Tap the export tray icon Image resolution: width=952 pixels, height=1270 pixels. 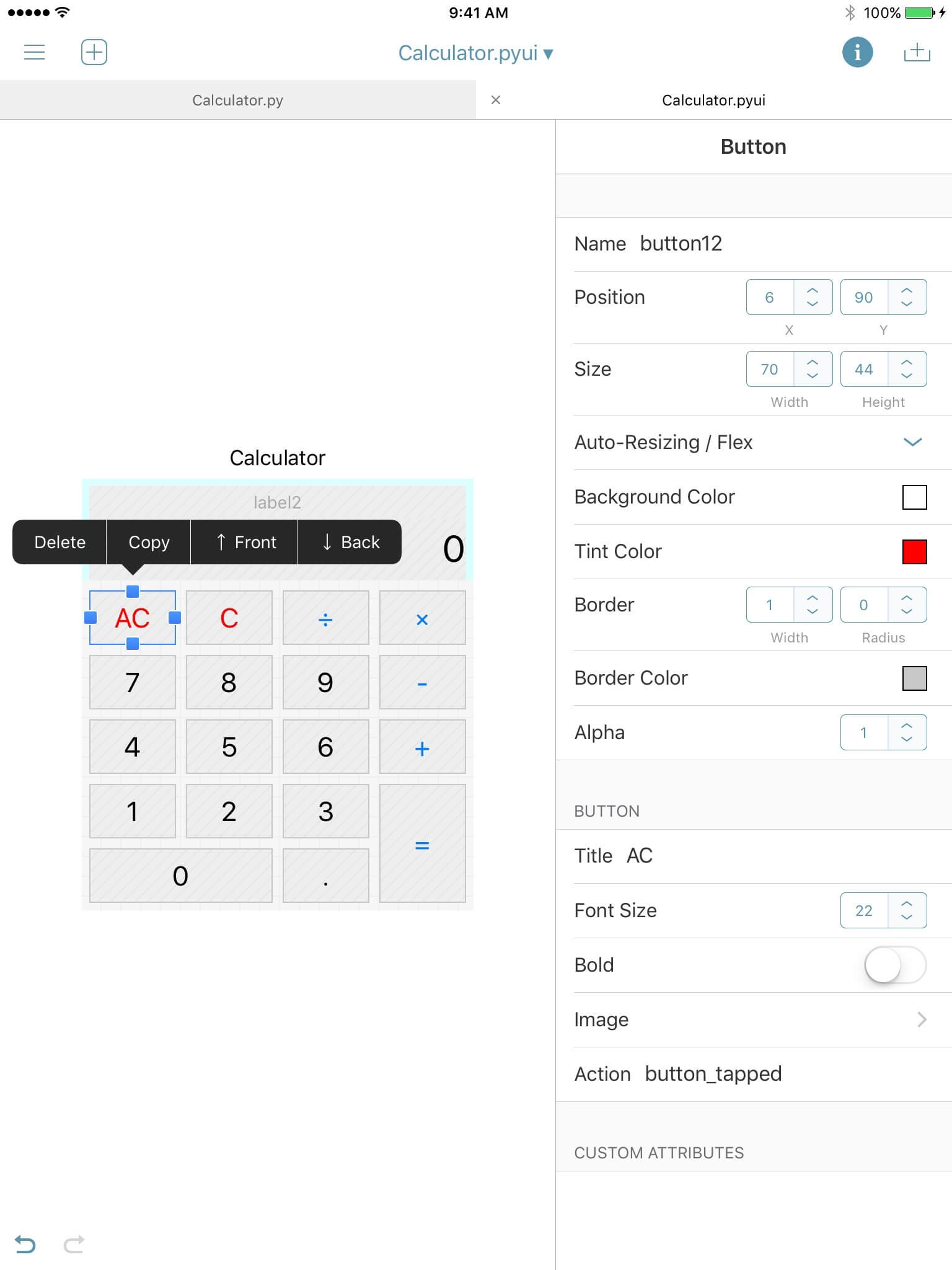coord(917,52)
